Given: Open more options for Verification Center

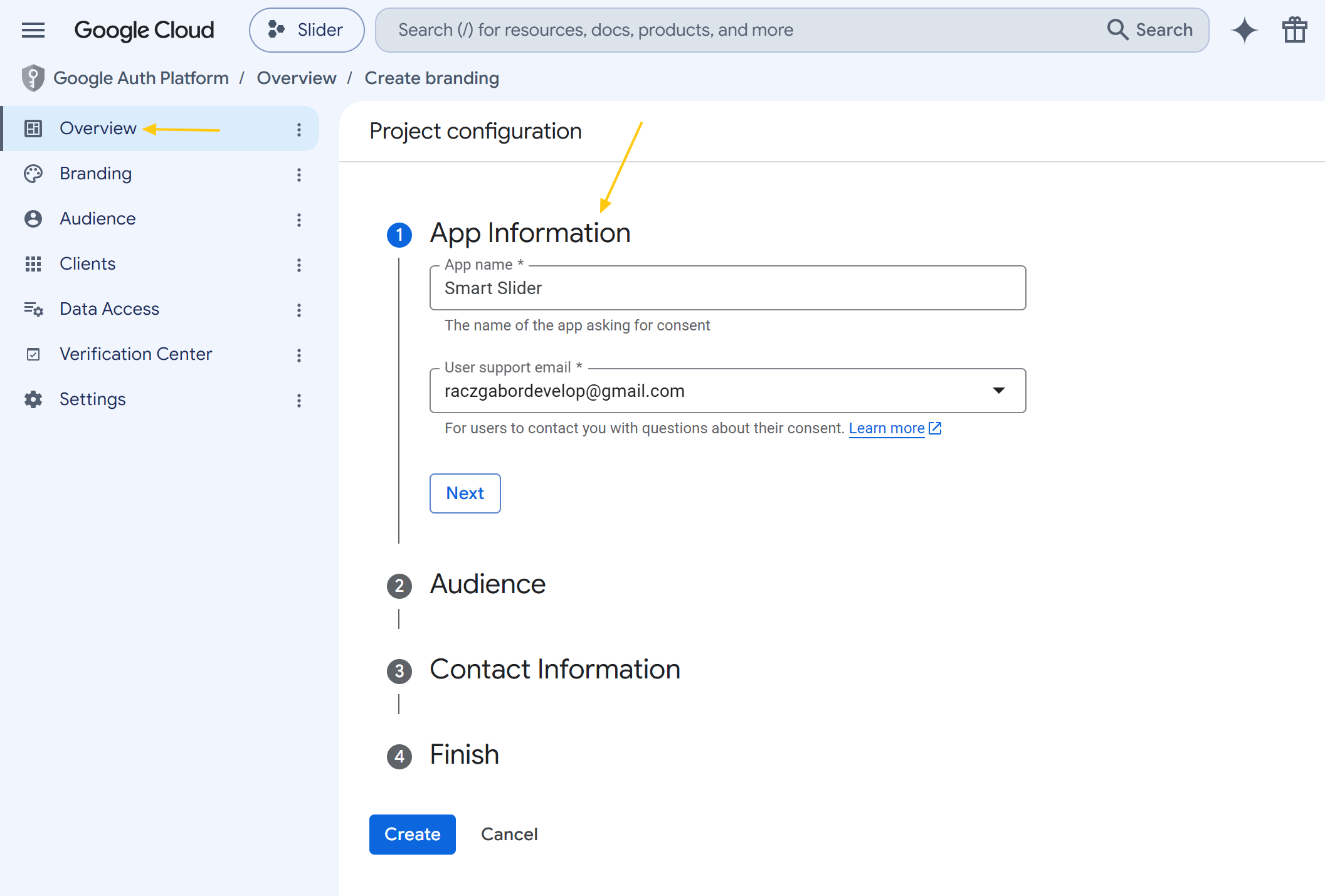Looking at the screenshot, I should click(x=299, y=356).
